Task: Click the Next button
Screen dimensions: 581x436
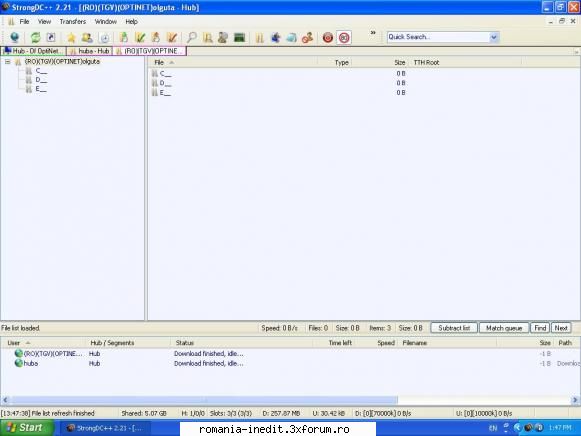Action: [561, 328]
